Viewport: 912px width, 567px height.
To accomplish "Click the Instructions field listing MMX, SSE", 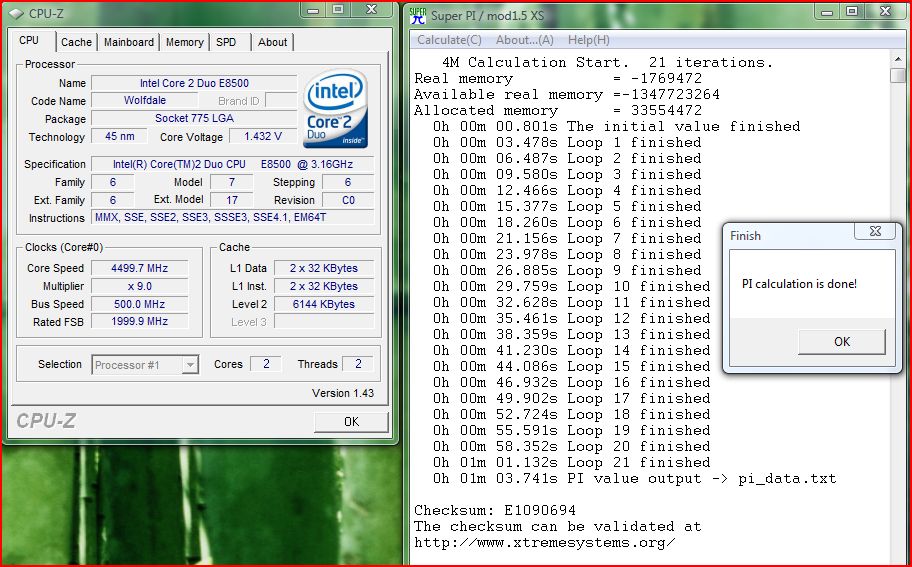I will tap(233, 217).
